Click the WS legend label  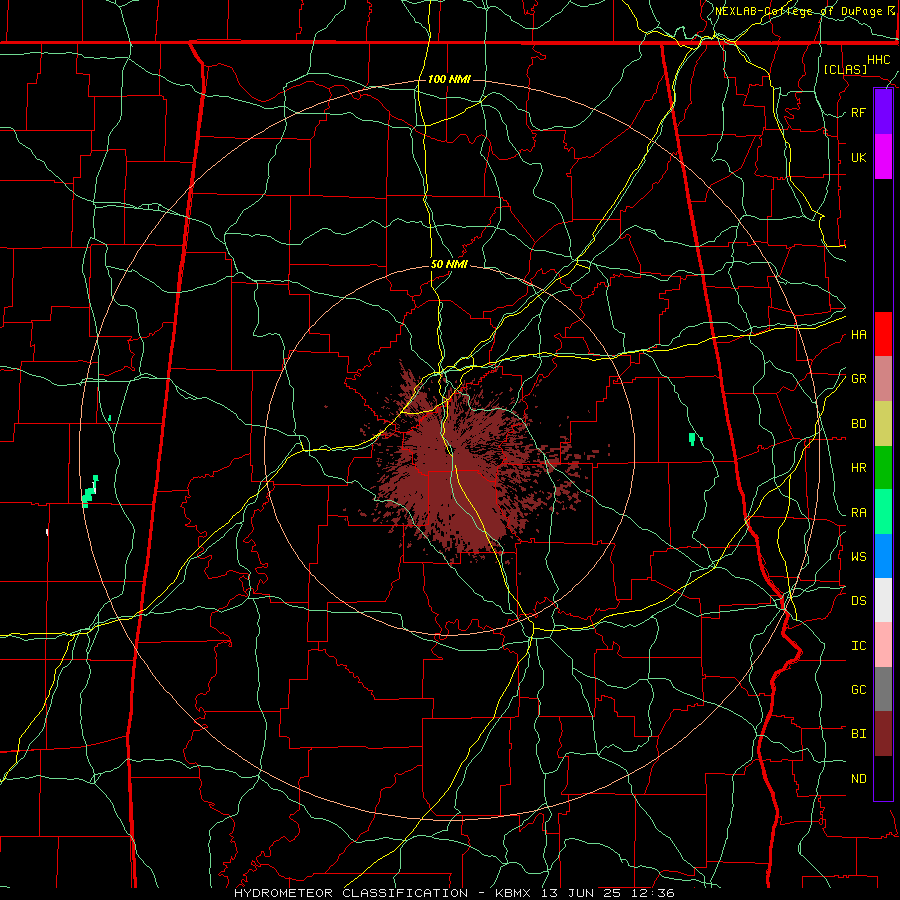point(858,556)
